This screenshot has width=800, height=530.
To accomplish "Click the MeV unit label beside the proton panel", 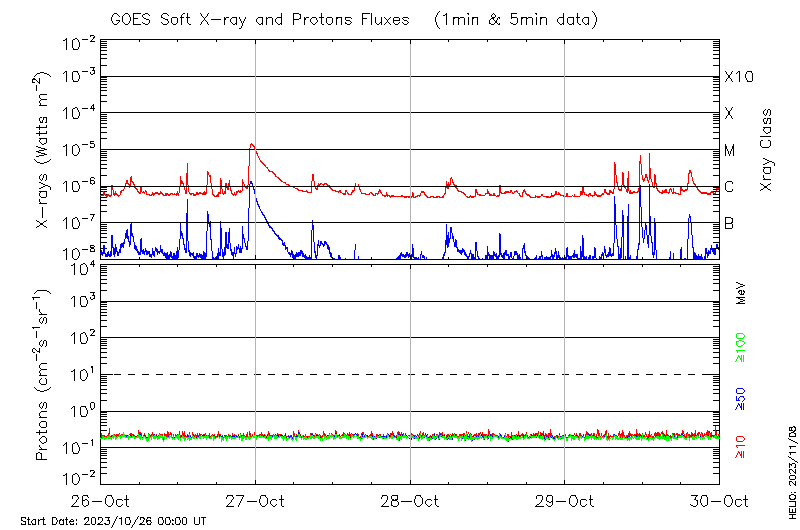I will (741, 292).
